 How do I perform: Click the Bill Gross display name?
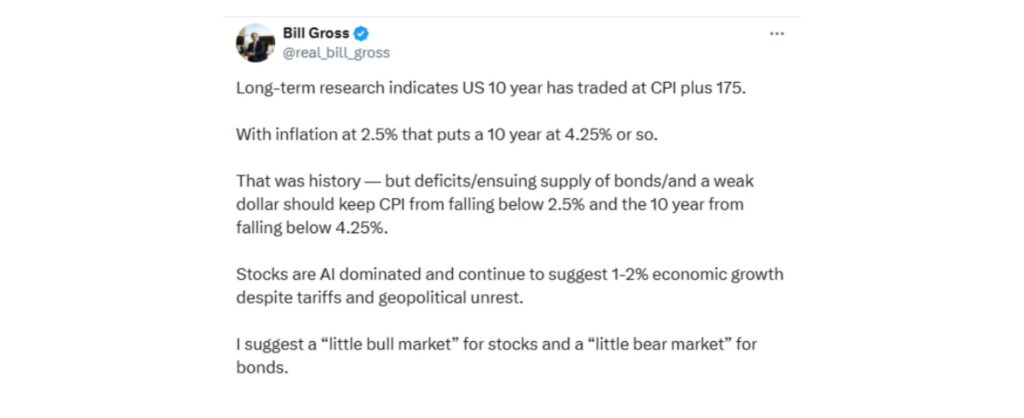click(x=316, y=33)
